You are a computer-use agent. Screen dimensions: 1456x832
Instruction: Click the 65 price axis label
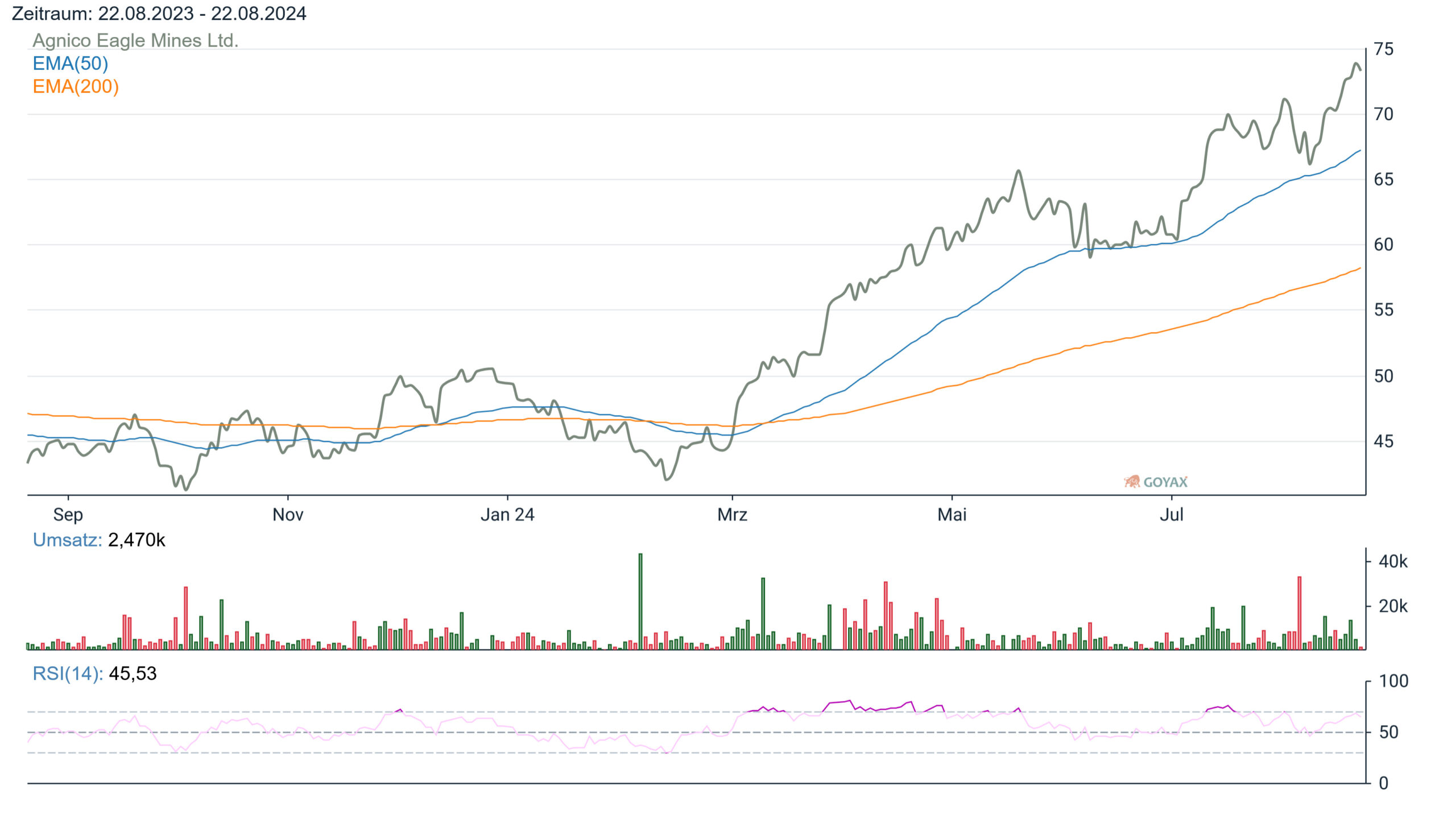click(x=1383, y=180)
